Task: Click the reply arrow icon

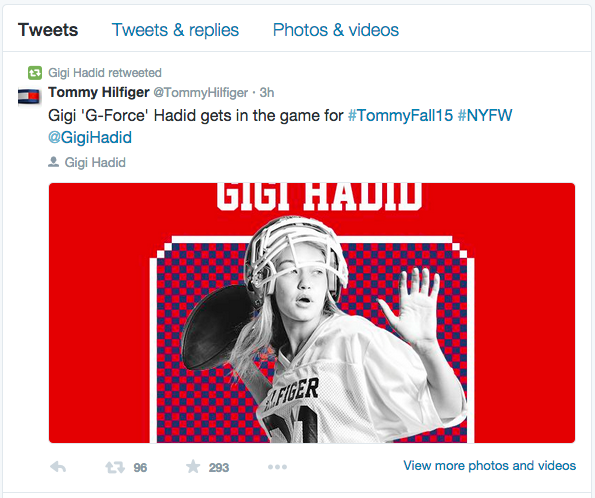Action: tap(58, 467)
